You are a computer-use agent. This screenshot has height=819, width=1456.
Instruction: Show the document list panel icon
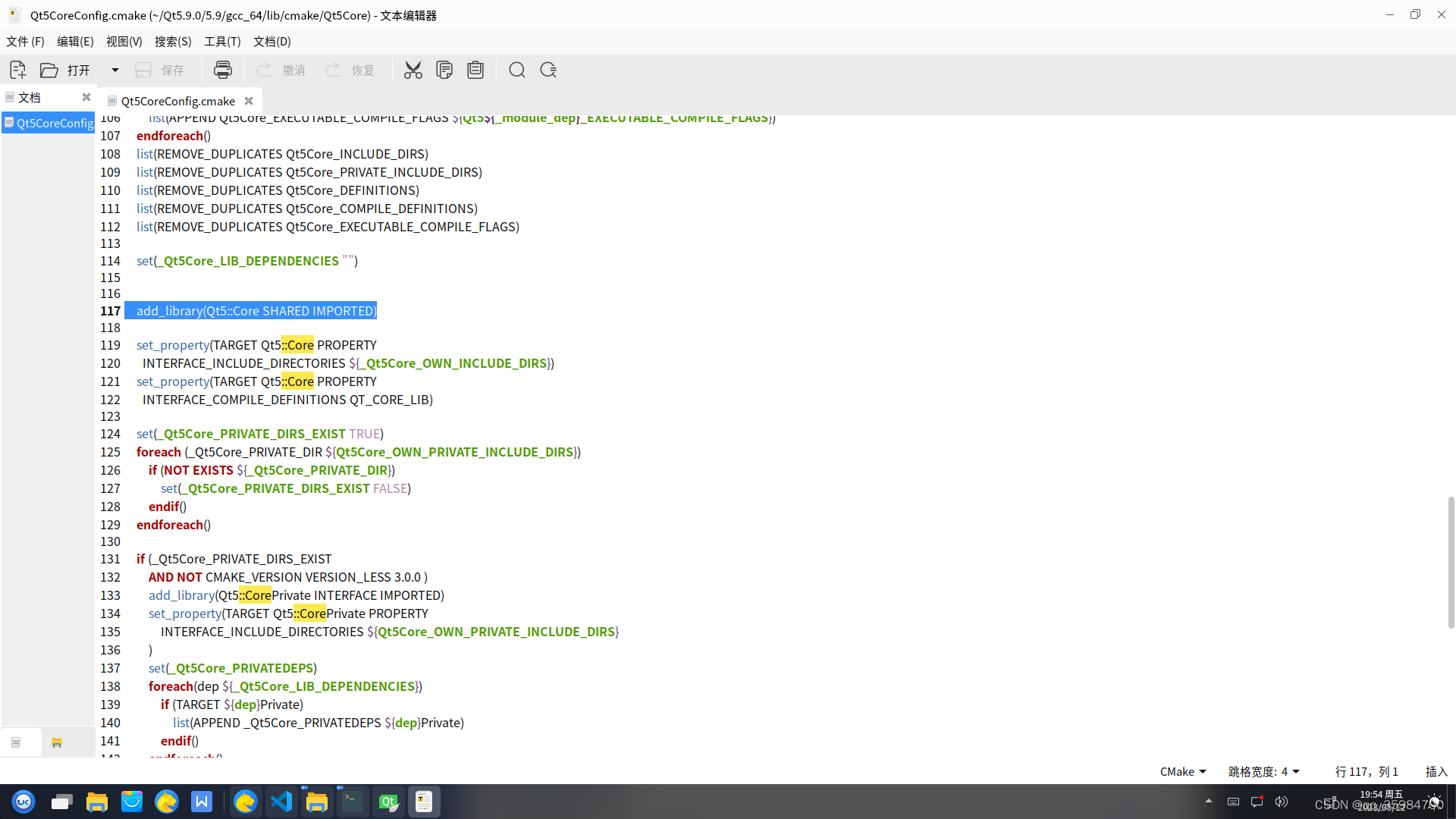(15, 742)
